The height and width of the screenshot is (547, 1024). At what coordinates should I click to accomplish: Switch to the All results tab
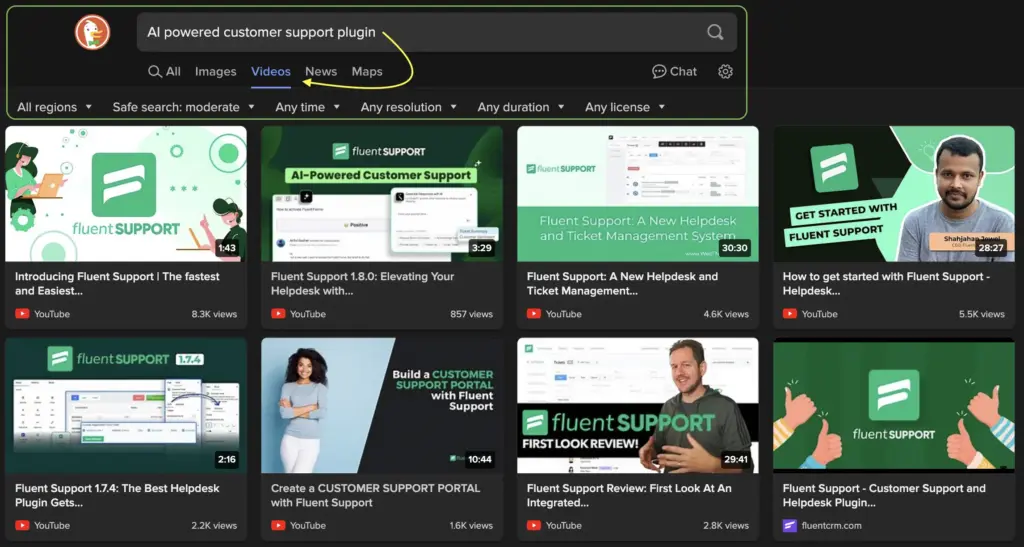[x=164, y=72]
